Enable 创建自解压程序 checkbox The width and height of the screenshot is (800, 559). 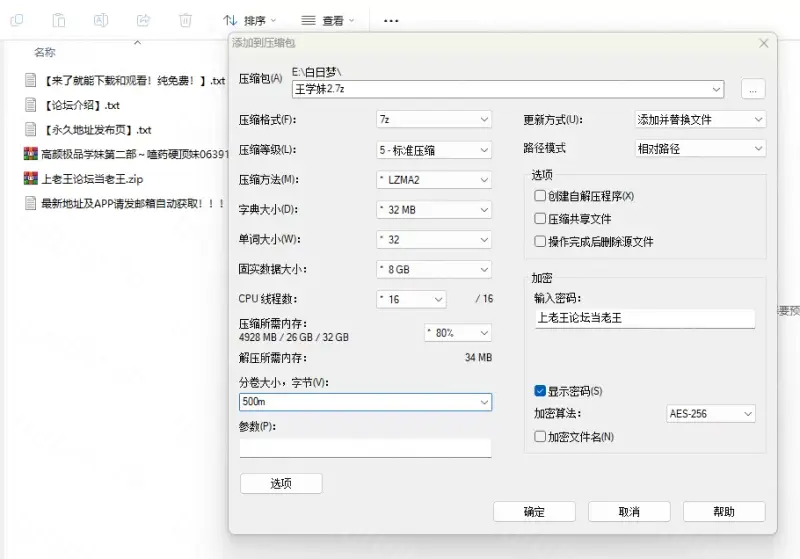(541, 196)
